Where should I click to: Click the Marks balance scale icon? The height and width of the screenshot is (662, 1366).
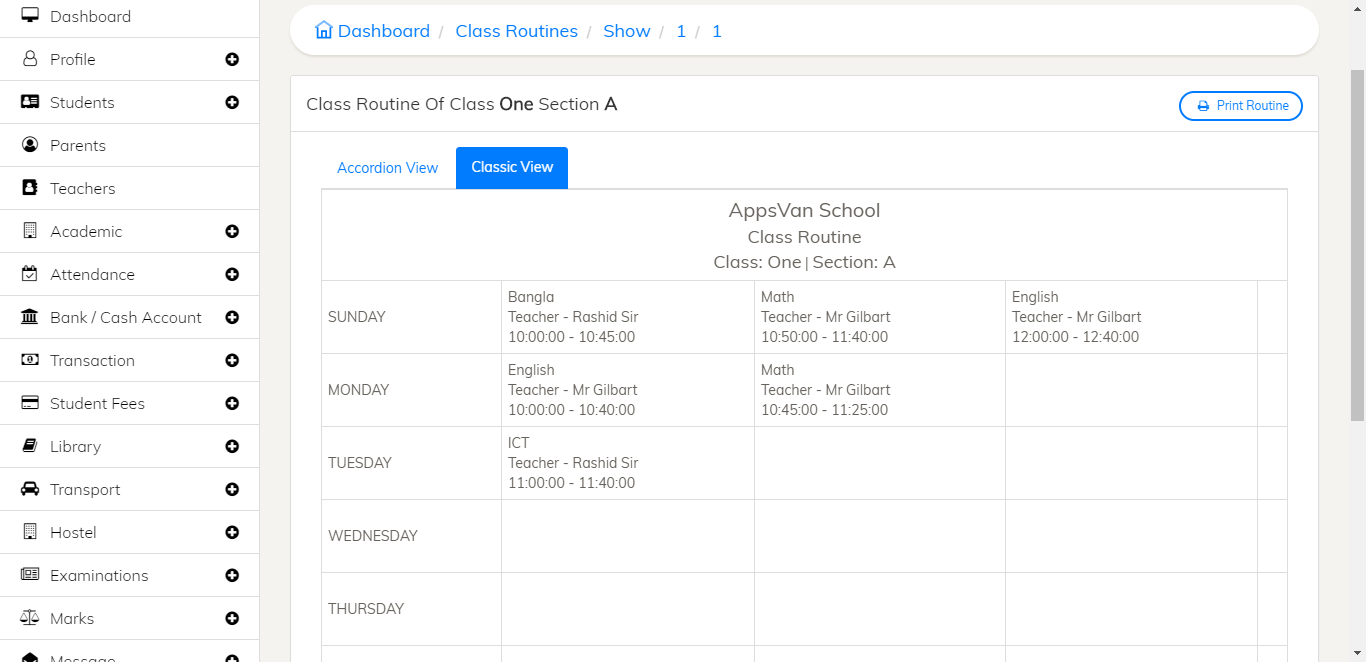pos(30,618)
